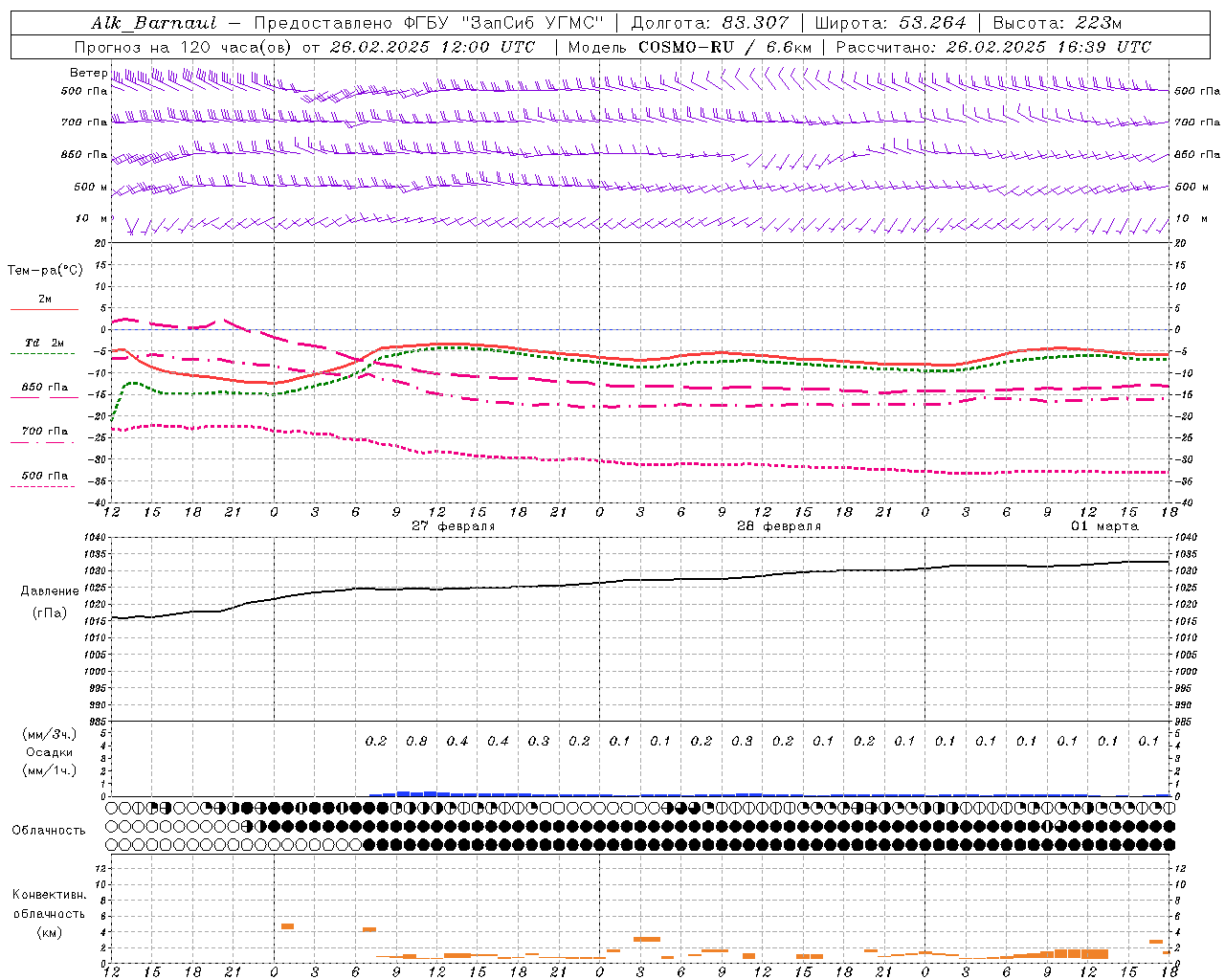Click the elevation value 223м
This screenshot has width=1225, height=980.
1099,23
